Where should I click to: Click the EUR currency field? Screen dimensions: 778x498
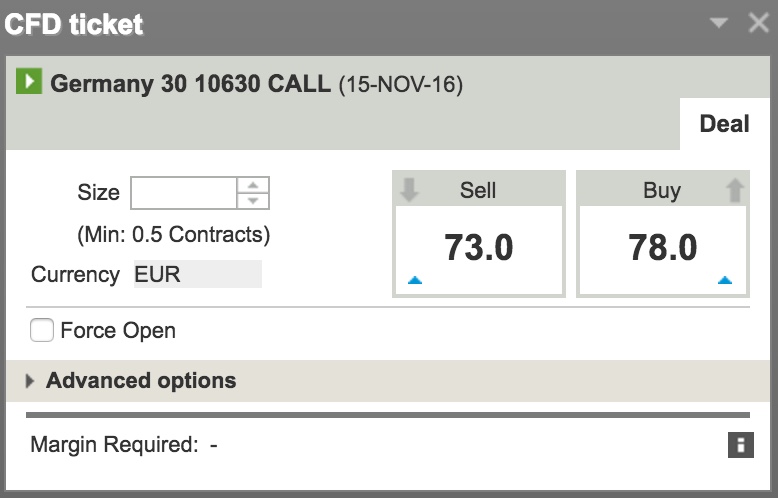(x=197, y=274)
